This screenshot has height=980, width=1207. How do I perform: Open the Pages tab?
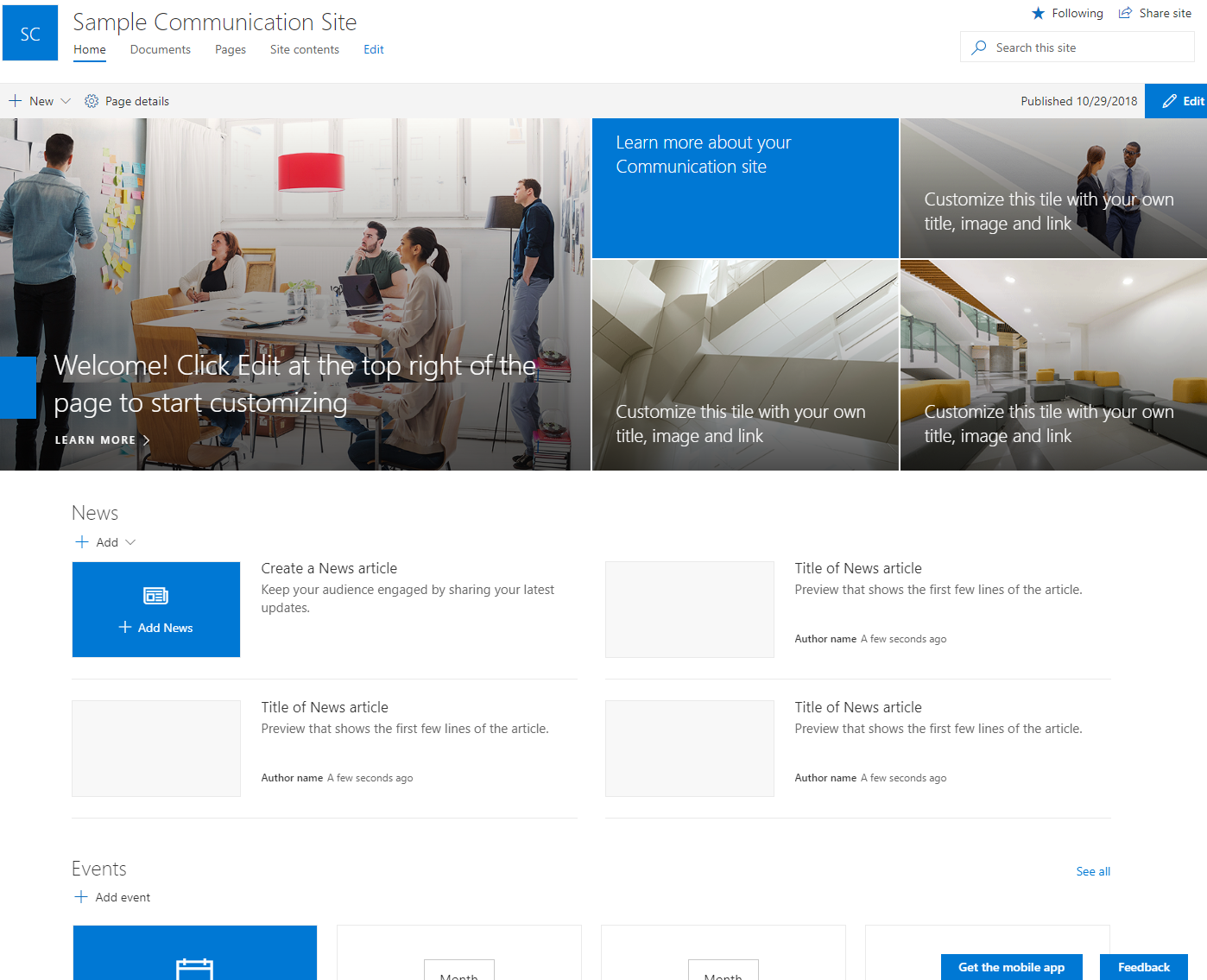[x=230, y=49]
